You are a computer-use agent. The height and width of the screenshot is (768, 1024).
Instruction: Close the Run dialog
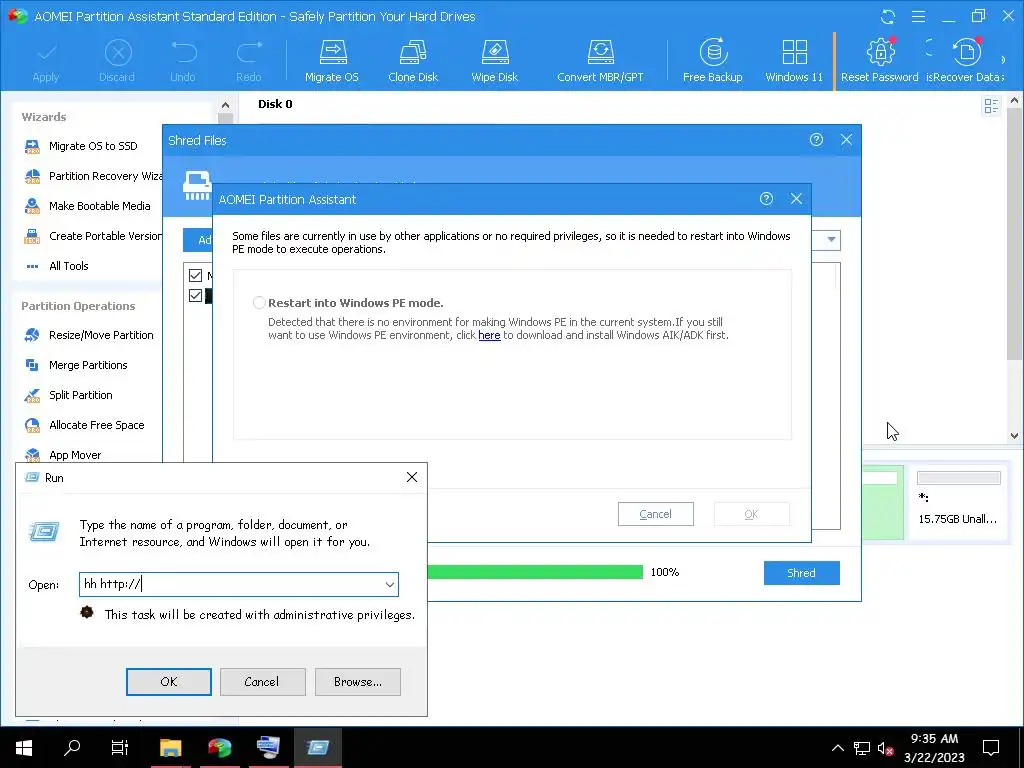[x=412, y=477]
